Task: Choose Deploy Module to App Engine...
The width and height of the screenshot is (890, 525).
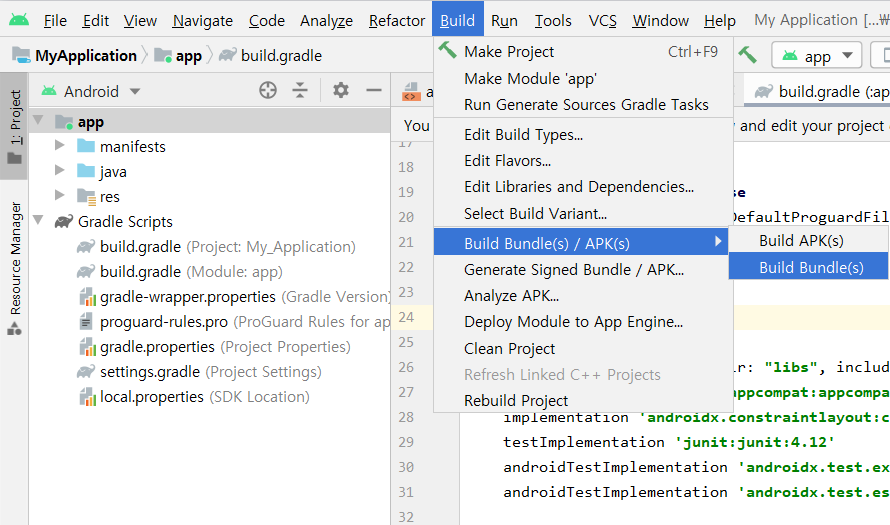Action: point(583,322)
